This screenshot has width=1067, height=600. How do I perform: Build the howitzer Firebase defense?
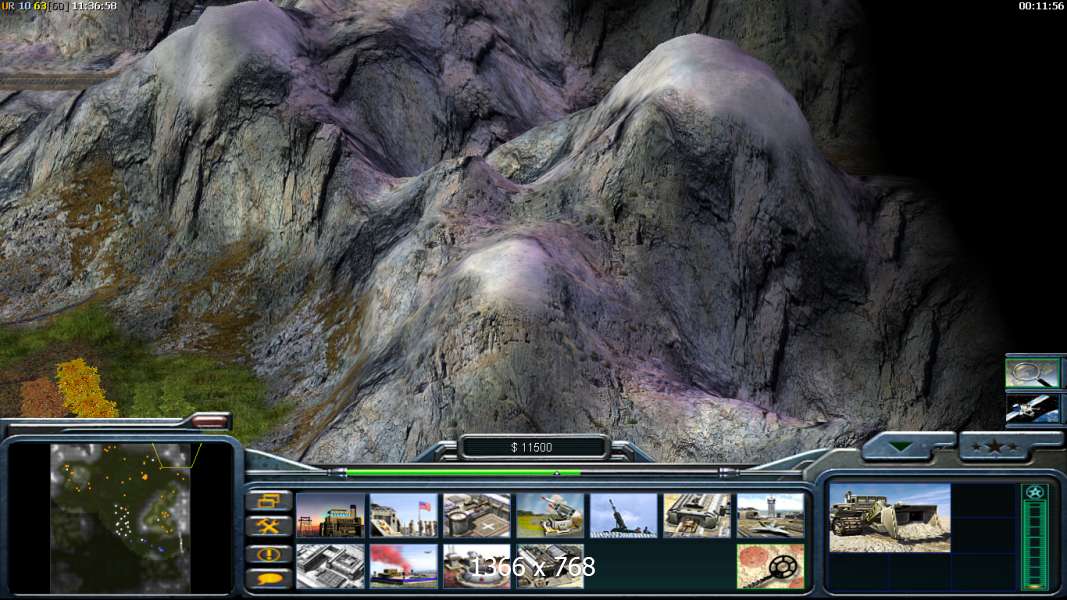click(624, 516)
